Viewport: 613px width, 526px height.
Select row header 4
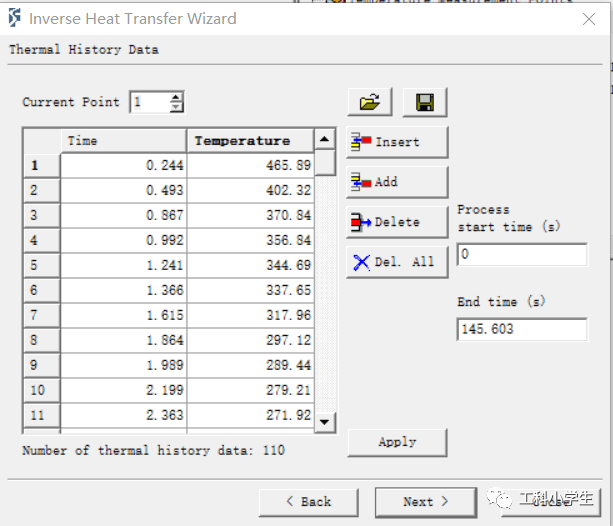click(42, 241)
